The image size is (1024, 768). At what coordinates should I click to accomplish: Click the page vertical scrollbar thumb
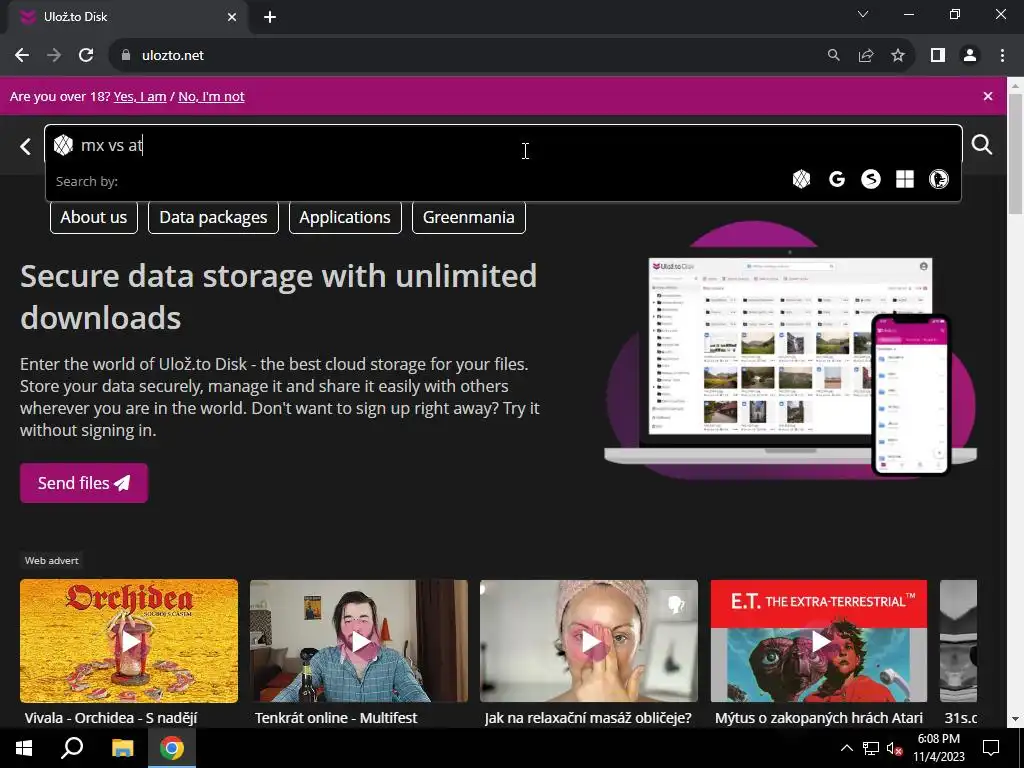1015,153
